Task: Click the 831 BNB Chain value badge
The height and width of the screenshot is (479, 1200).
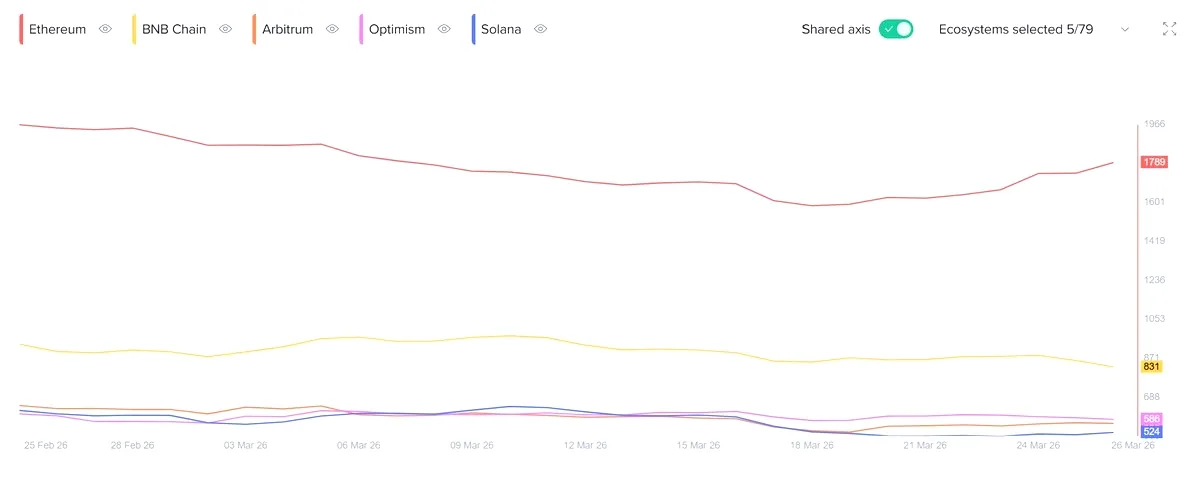Action: click(x=1151, y=367)
